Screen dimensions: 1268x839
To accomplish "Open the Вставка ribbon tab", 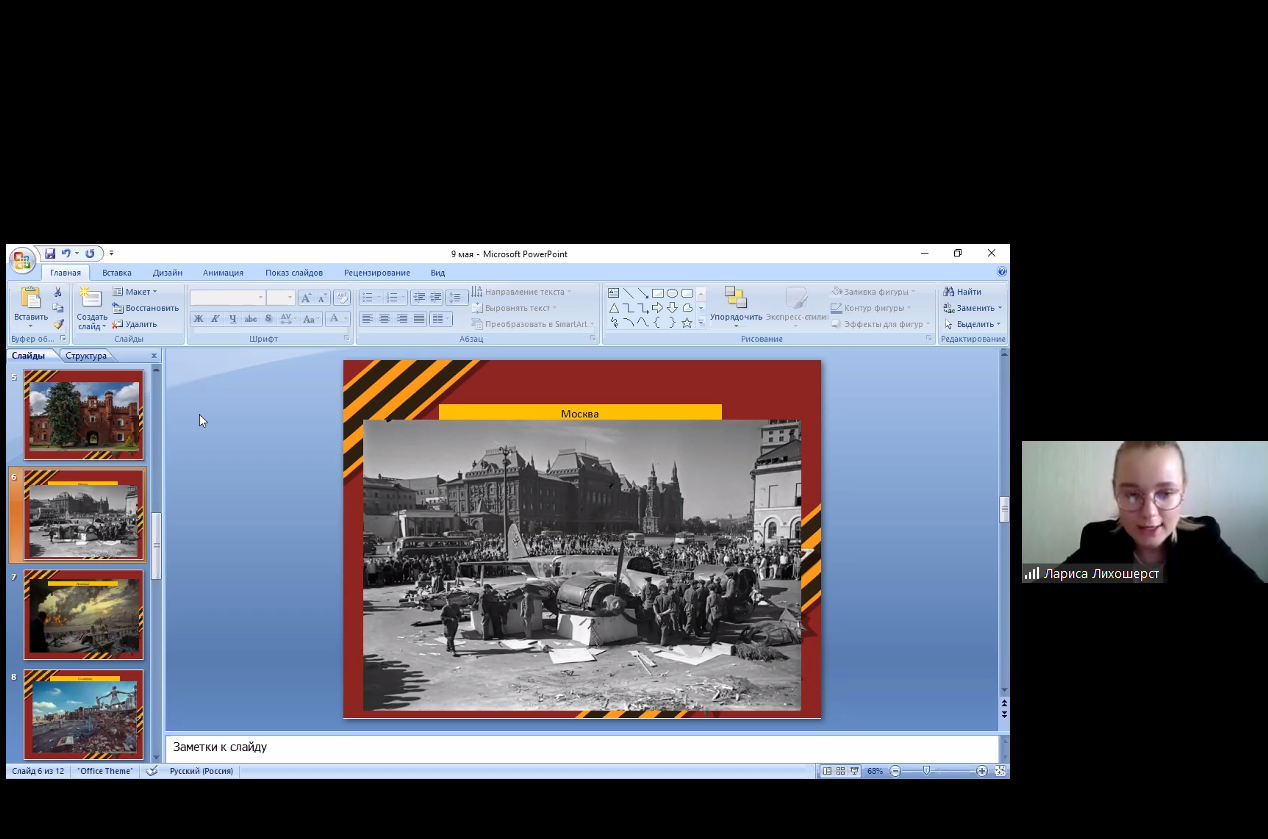I will (116, 273).
